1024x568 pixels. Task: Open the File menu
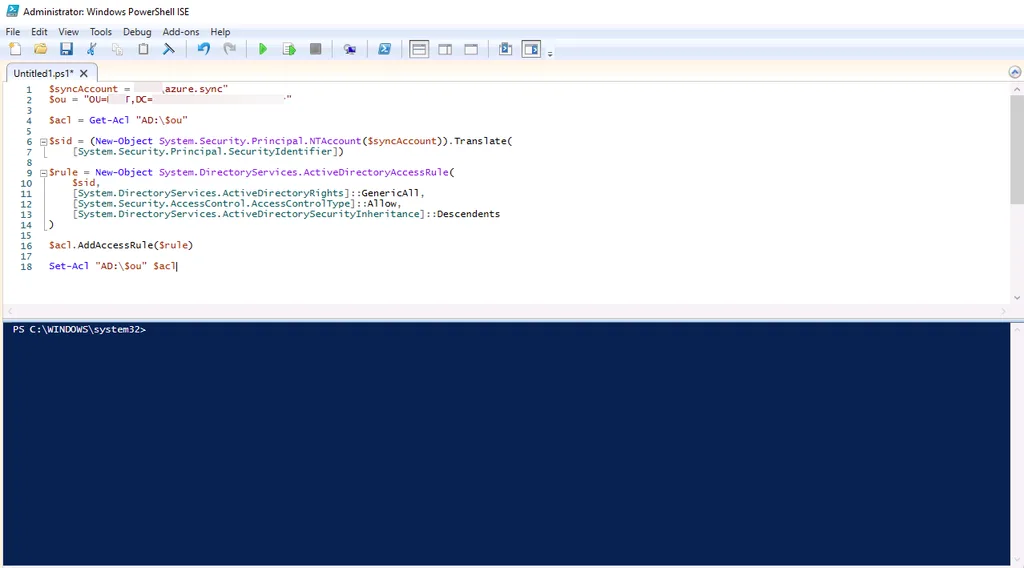click(12, 31)
